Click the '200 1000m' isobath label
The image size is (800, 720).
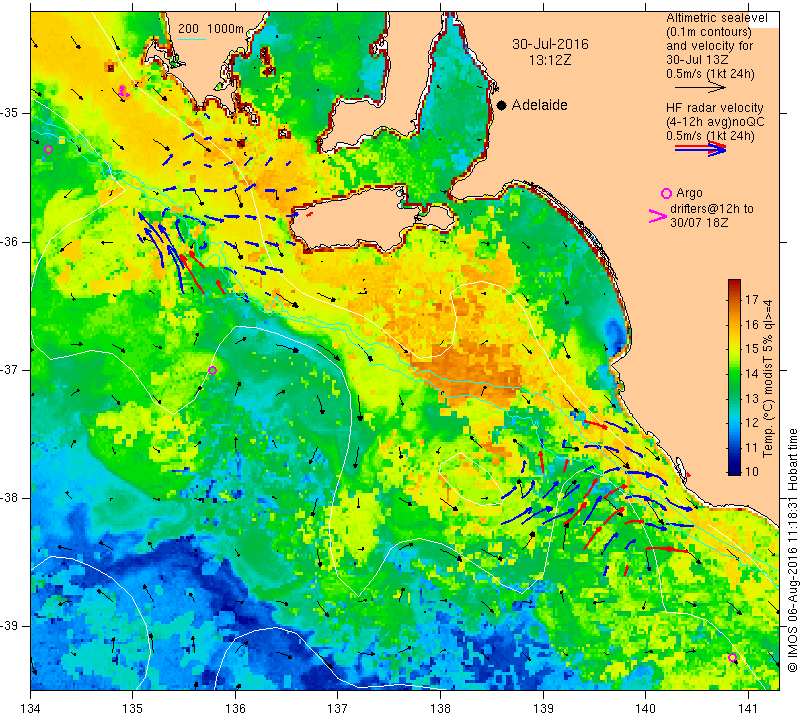pyautogui.click(x=211, y=29)
